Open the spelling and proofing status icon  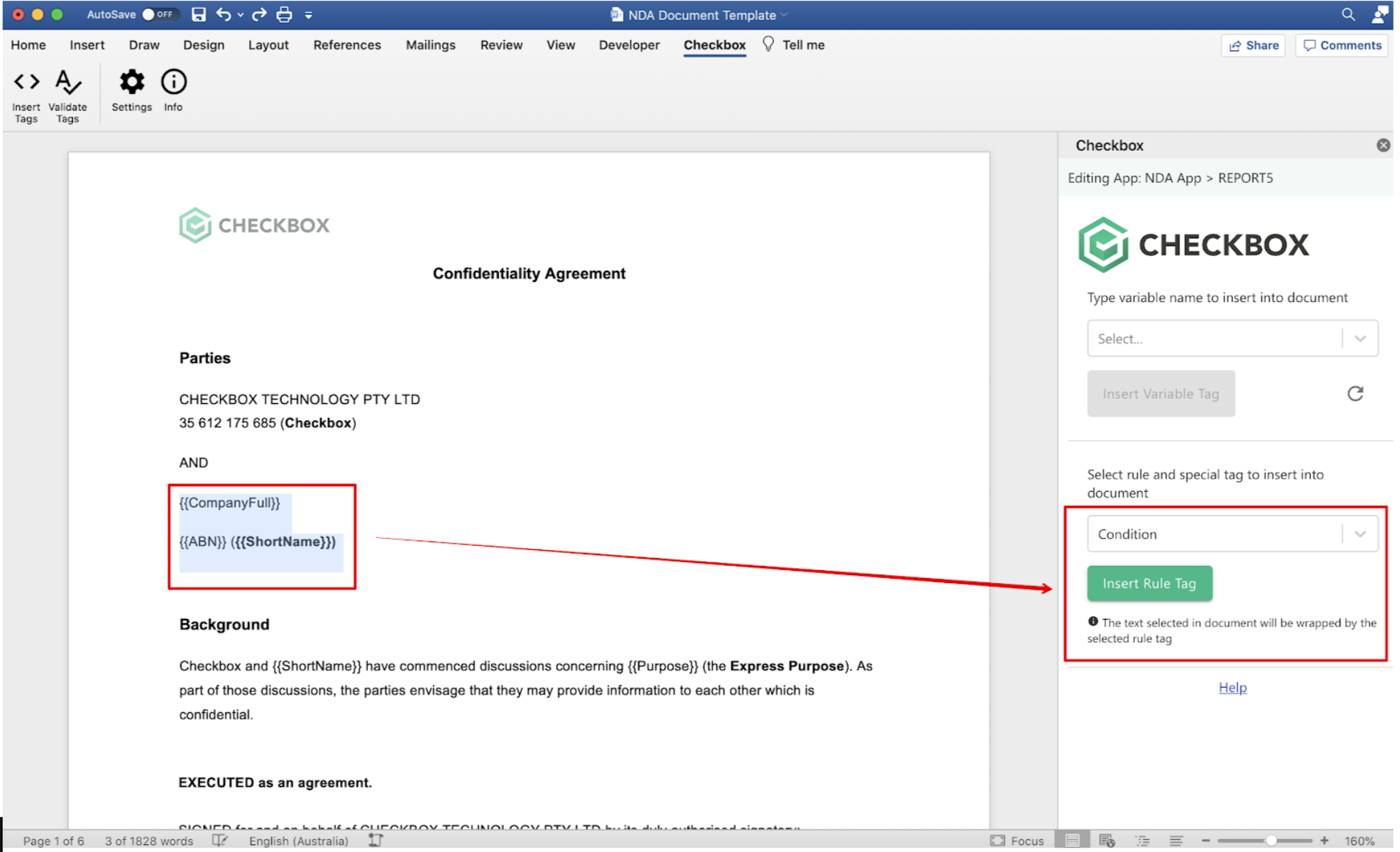[219, 841]
